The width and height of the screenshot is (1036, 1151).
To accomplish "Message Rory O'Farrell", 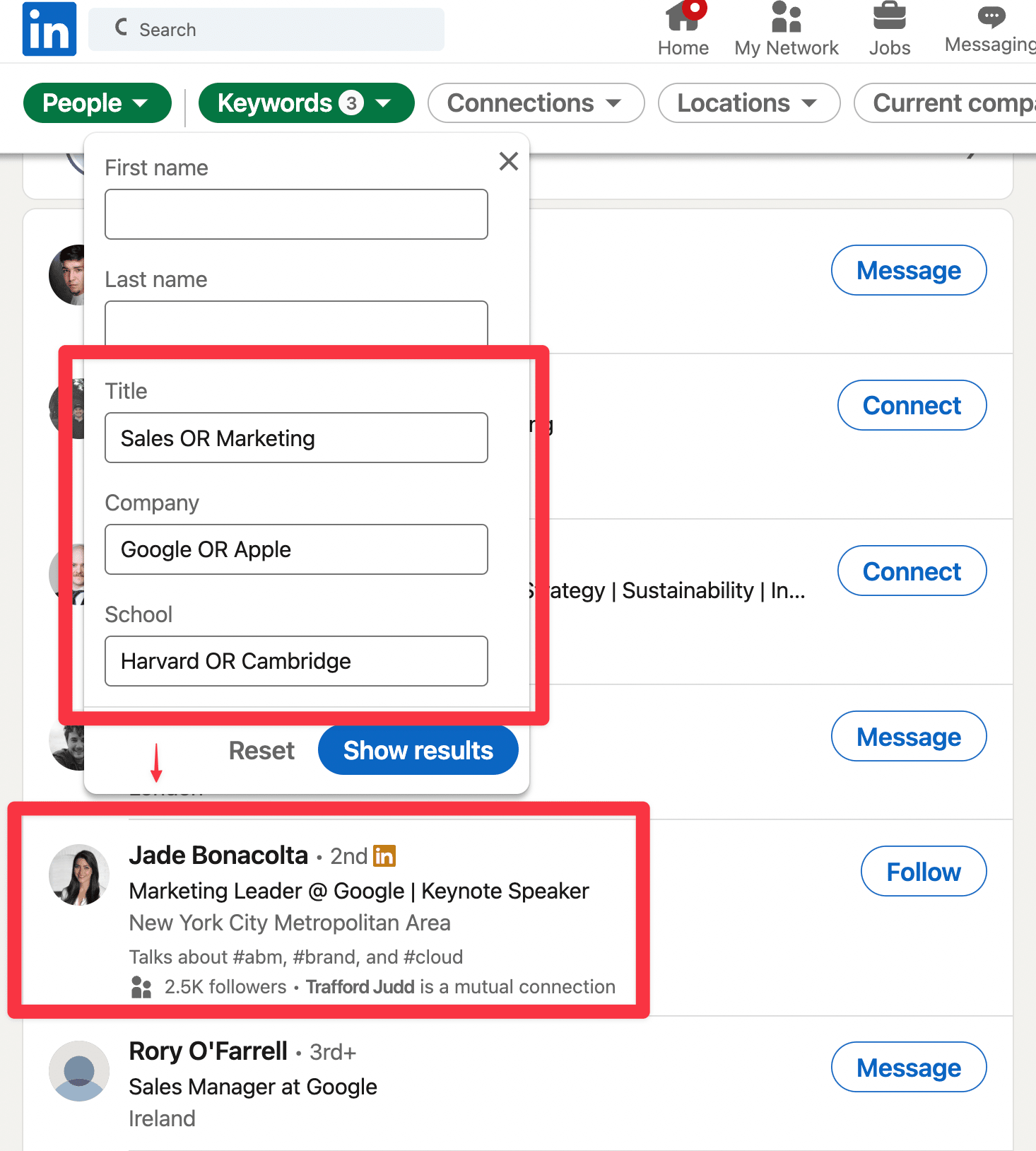I will (909, 1068).
